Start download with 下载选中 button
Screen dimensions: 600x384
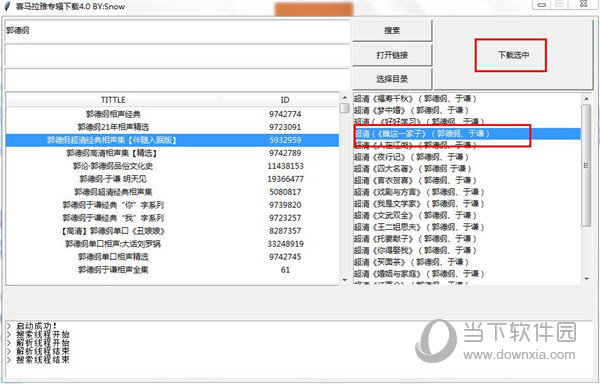[x=514, y=55]
